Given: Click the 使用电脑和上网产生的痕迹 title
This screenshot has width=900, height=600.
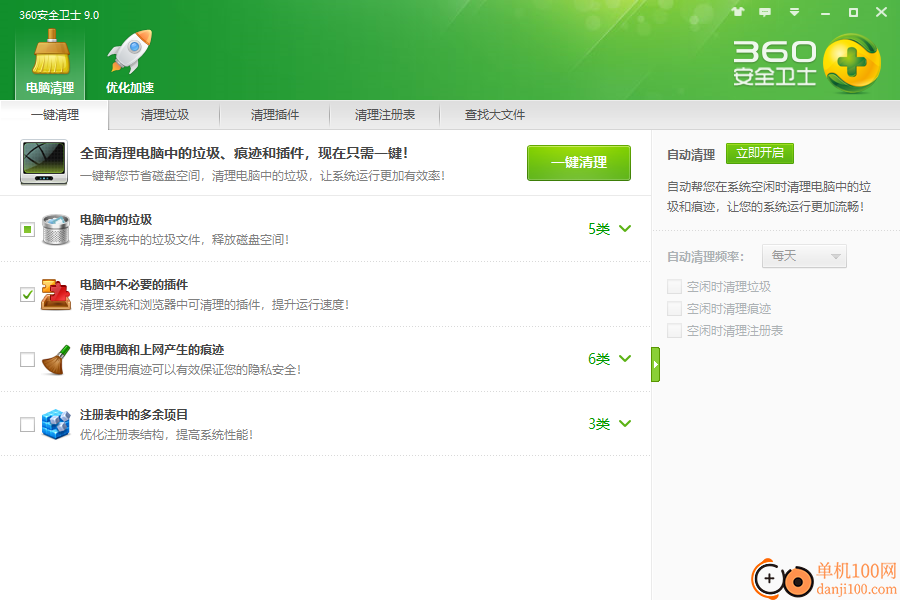Looking at the screenshot, I should click(x=152, y=350).
